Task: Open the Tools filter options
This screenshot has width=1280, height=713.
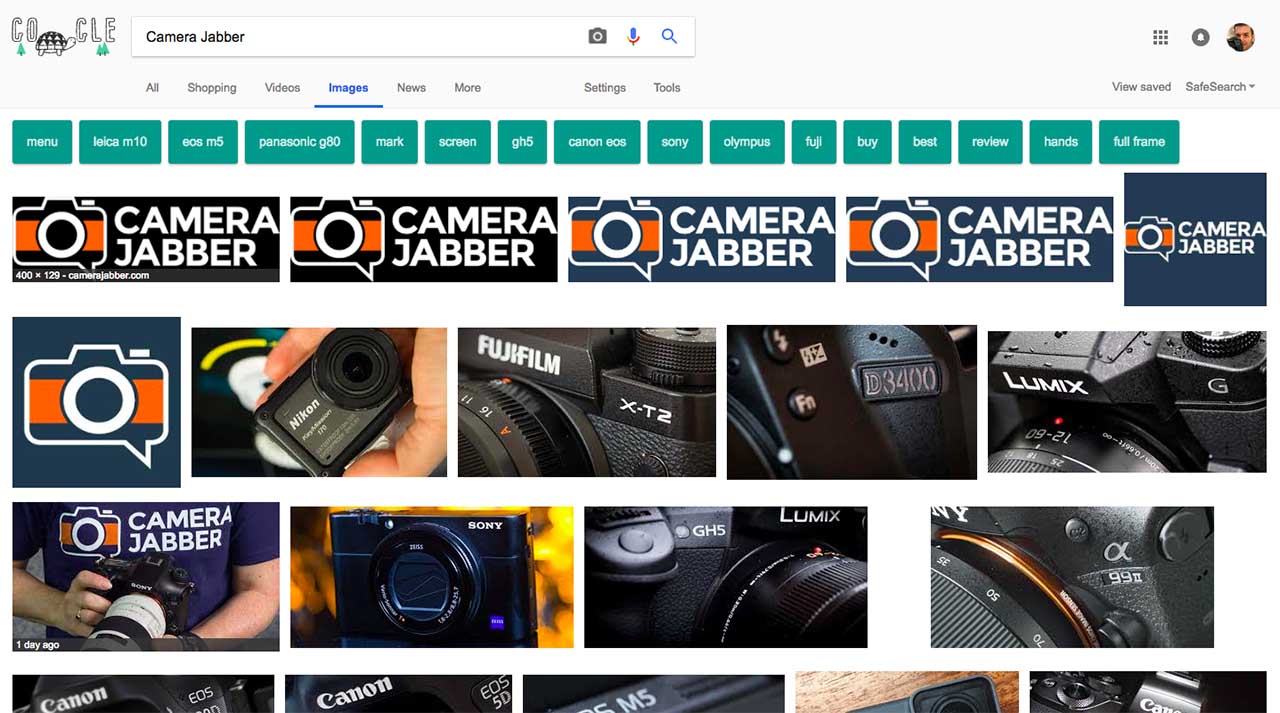Action: click(667, 88)
